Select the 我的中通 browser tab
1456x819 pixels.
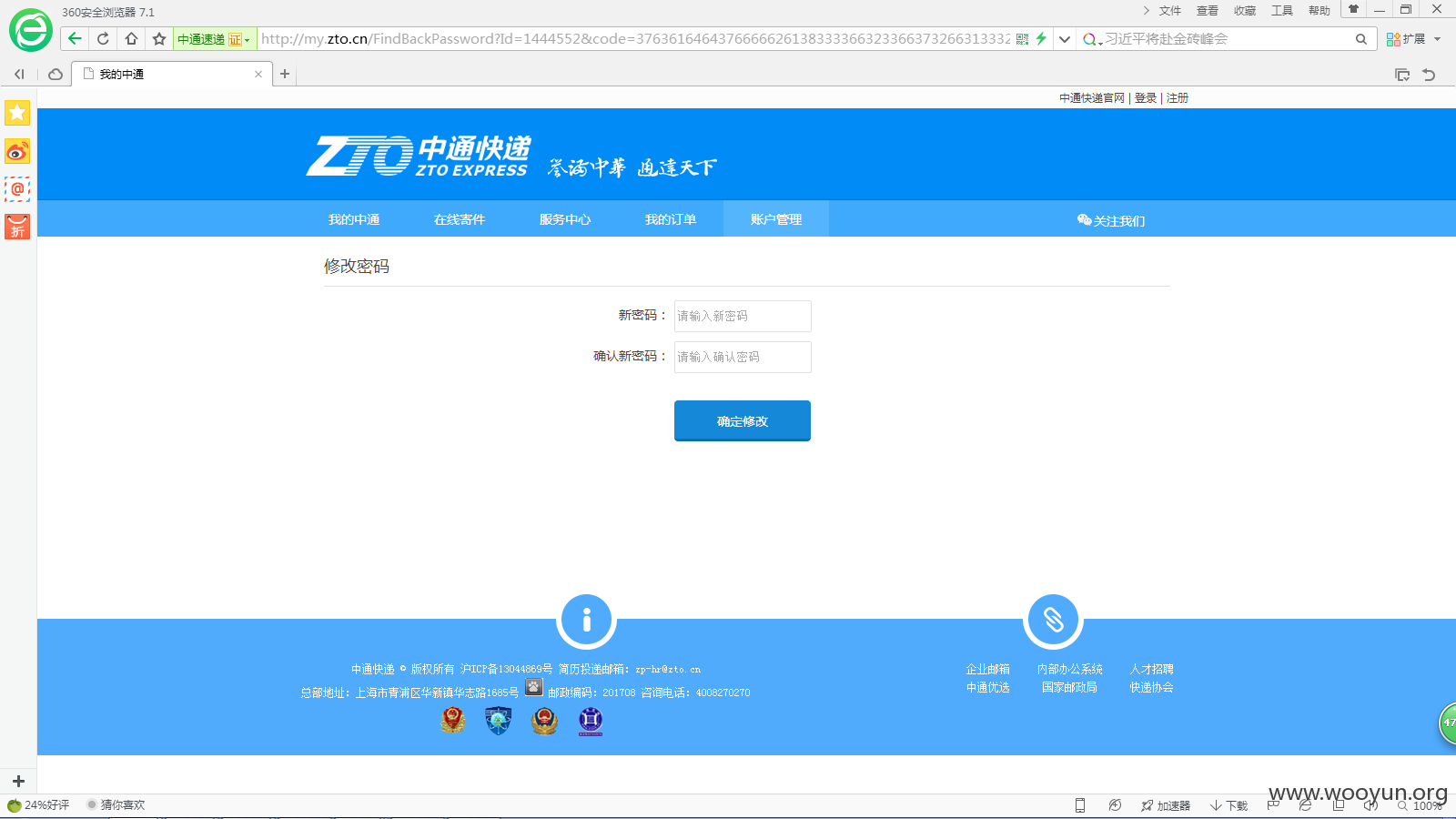171,74
